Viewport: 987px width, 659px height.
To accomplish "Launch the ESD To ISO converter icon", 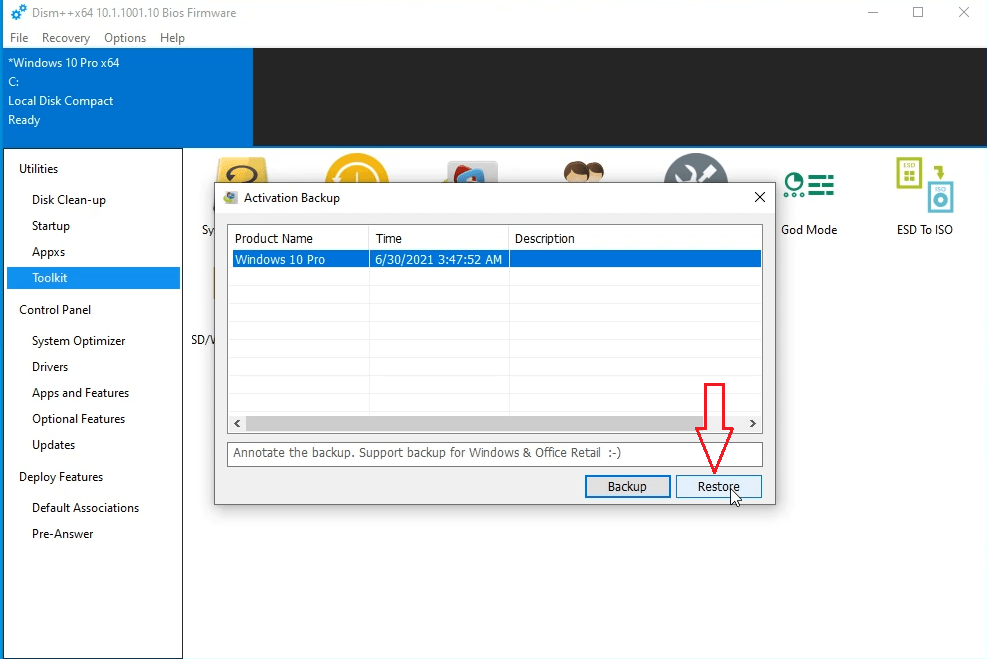I will pyautogui.click(x=925, y=184).
